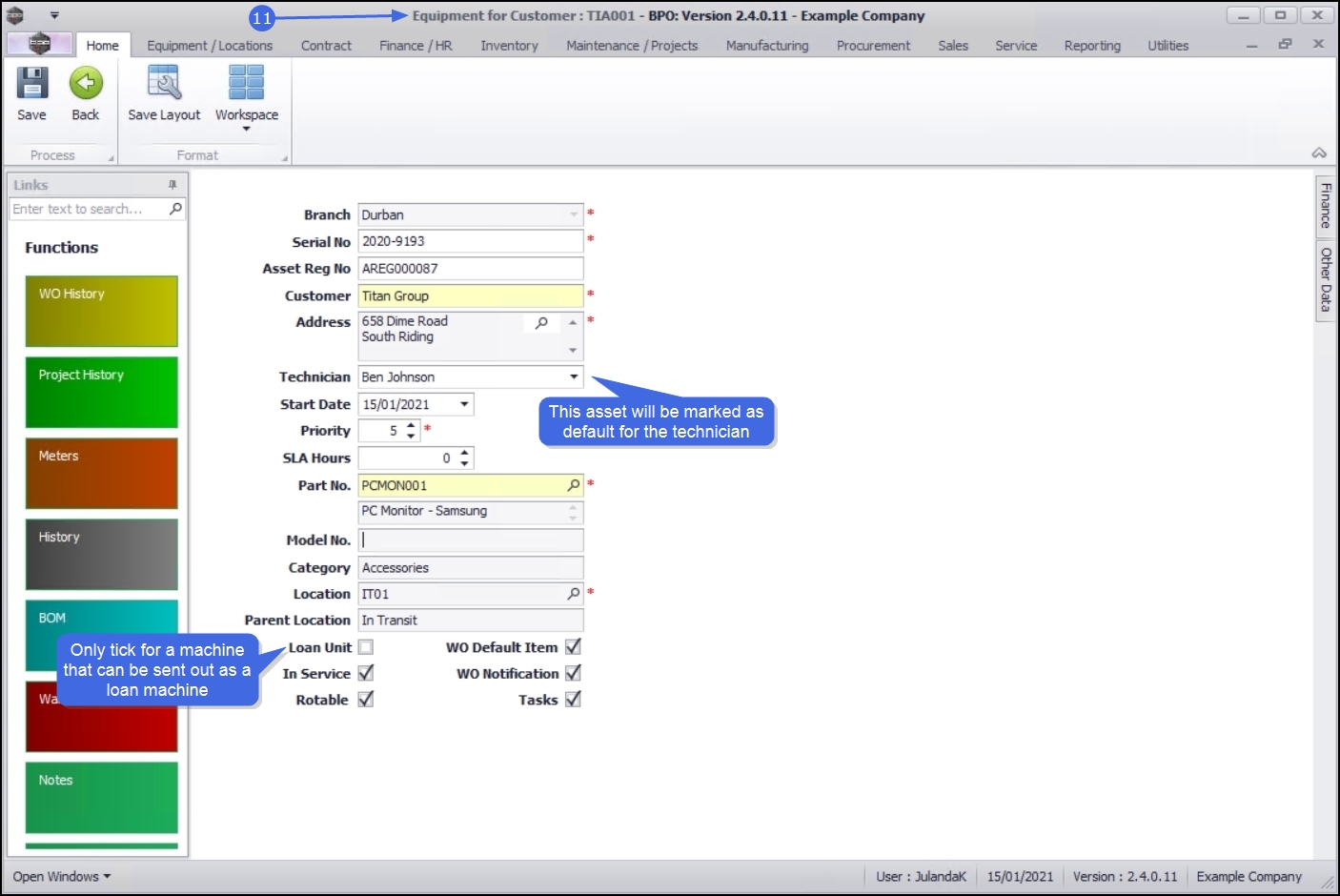Click the status bar Version 2.4.0.11

[1125, 877]
